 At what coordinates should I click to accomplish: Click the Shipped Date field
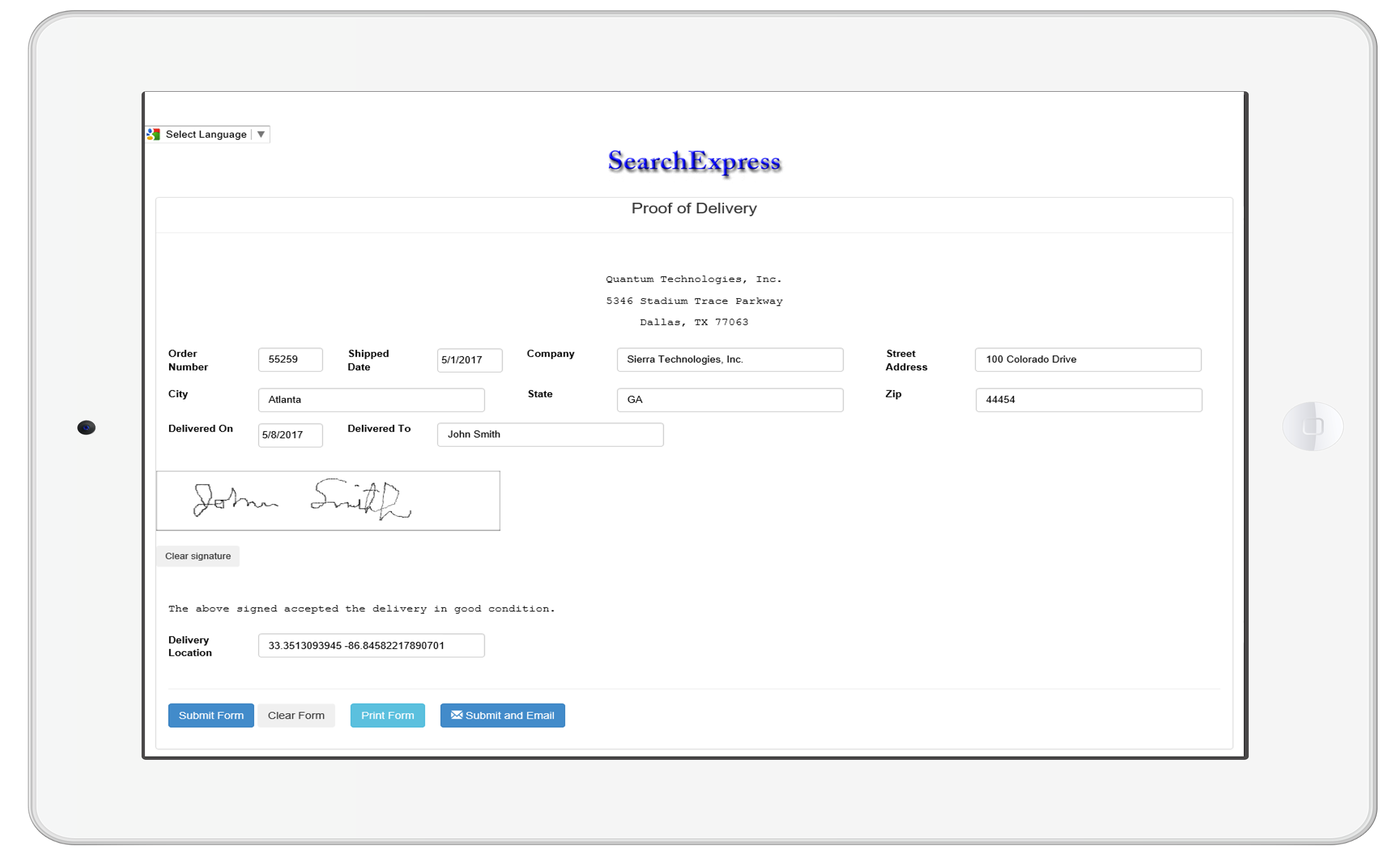[470, 360]
